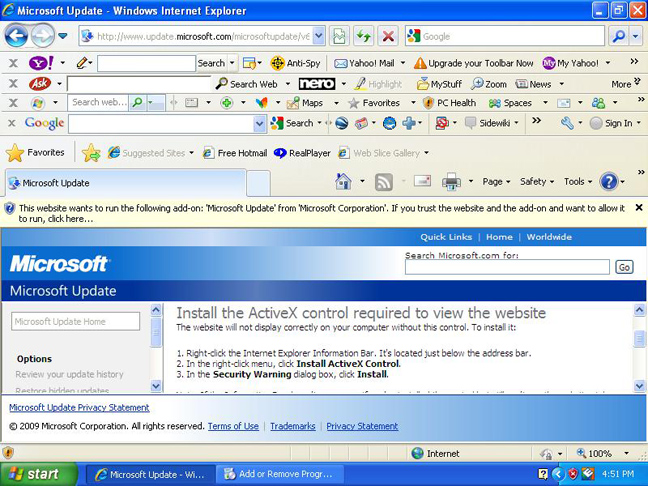Expand Google toolbar search box dropdown
The height and width of the screenshot is (486, 648).
(x=260, y=124)
